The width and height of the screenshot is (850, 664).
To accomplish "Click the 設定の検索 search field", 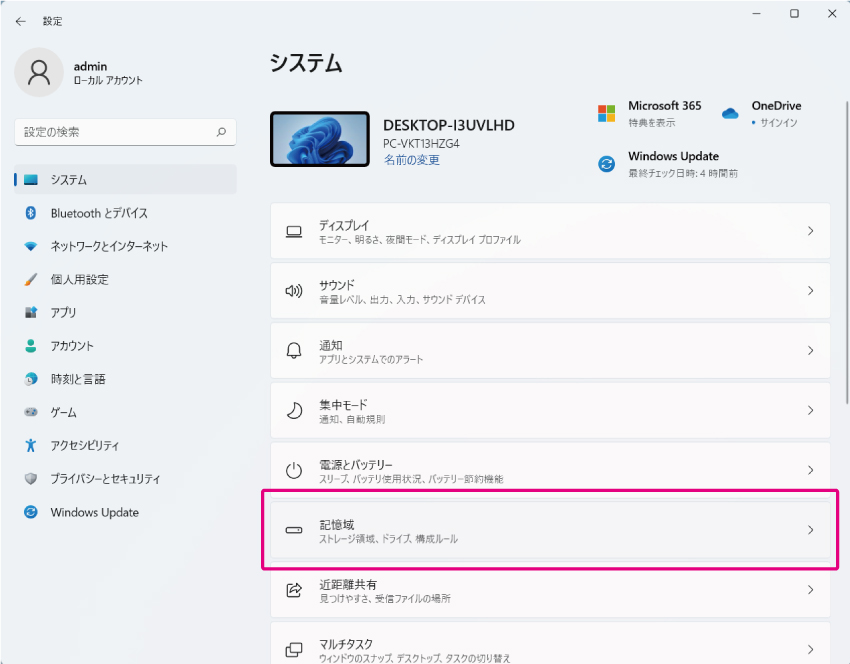I will [x=115, y=132].
